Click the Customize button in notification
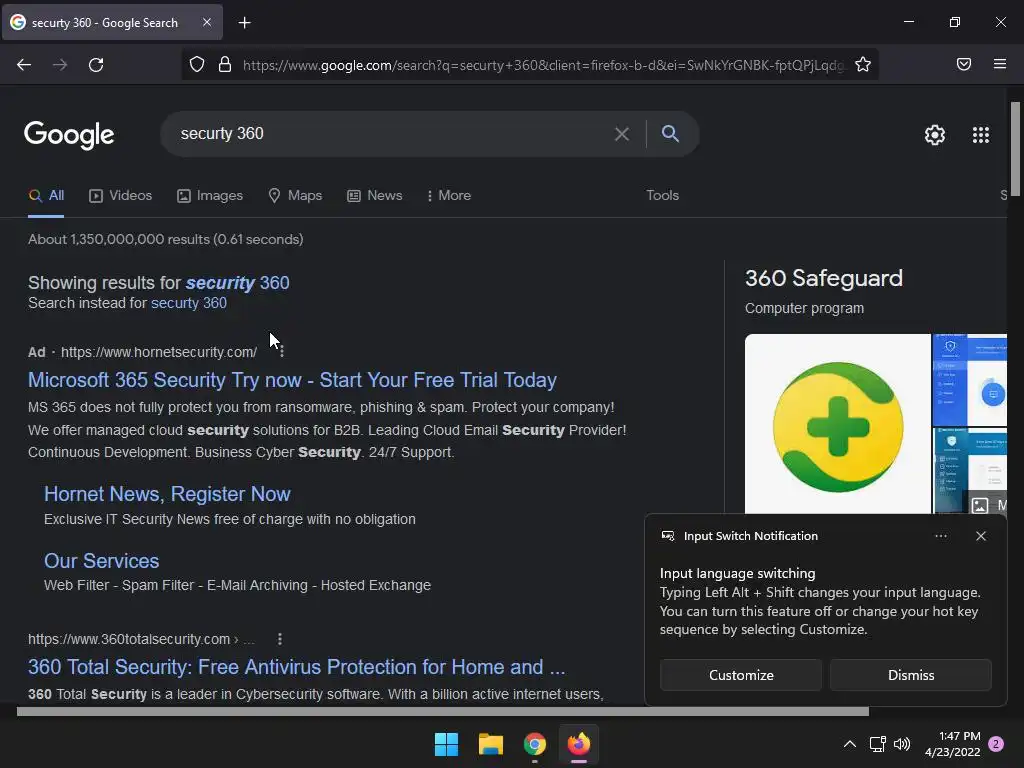 (x=741, y=675)
